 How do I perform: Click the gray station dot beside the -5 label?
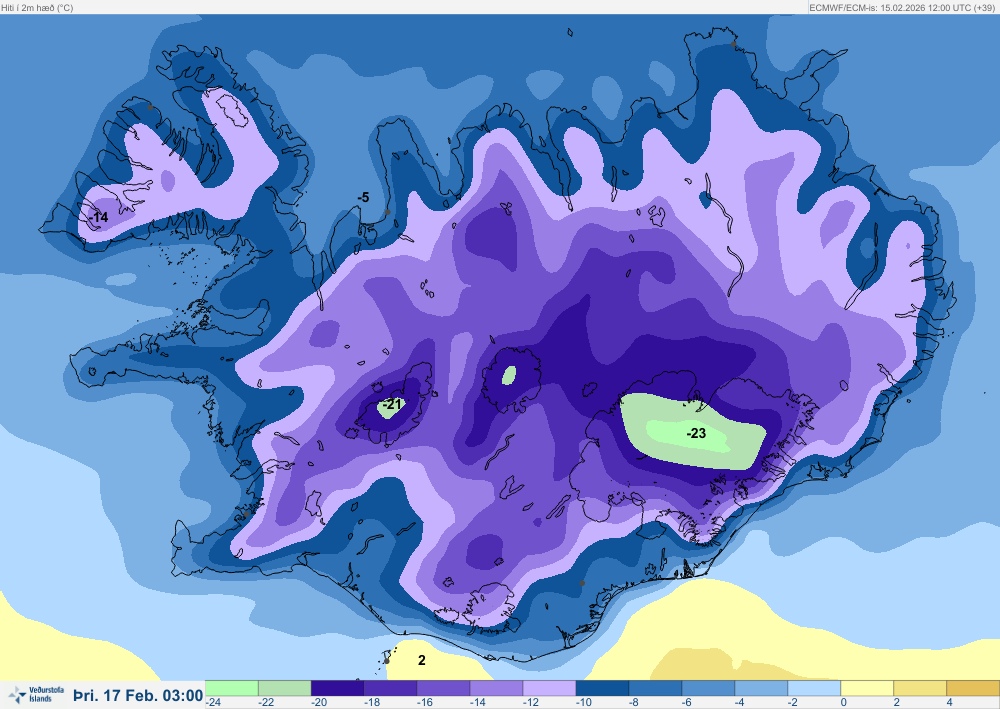pyautogui.click(x=387, y=212)
